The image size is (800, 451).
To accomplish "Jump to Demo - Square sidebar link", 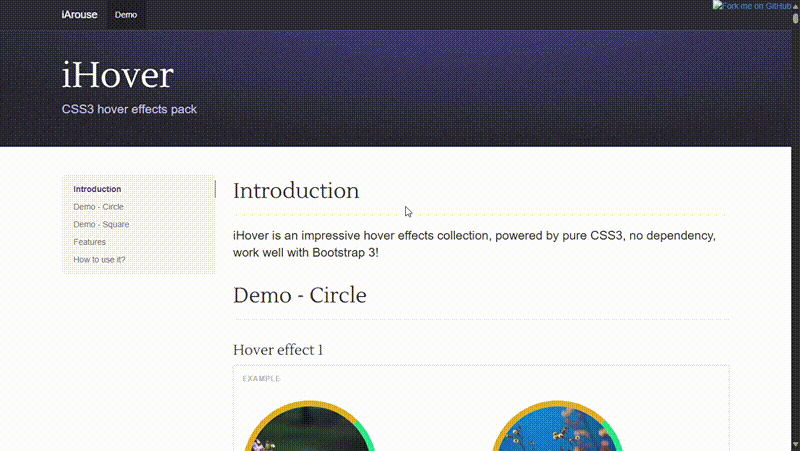I will [101, 224].
